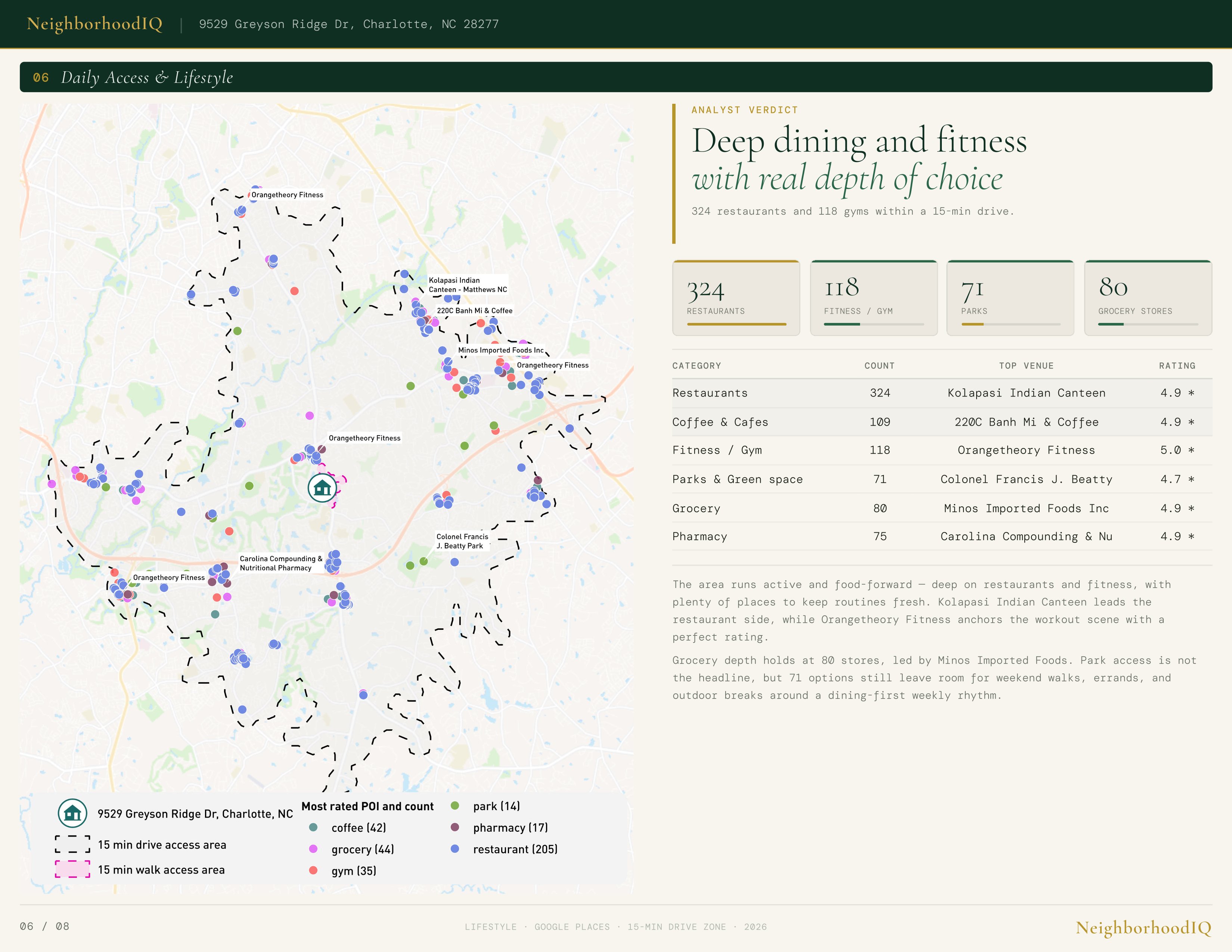Click the 15 min drive access legend symbol
The image size is (1232, 952).
pyautogui.click(x=73, y=844)
